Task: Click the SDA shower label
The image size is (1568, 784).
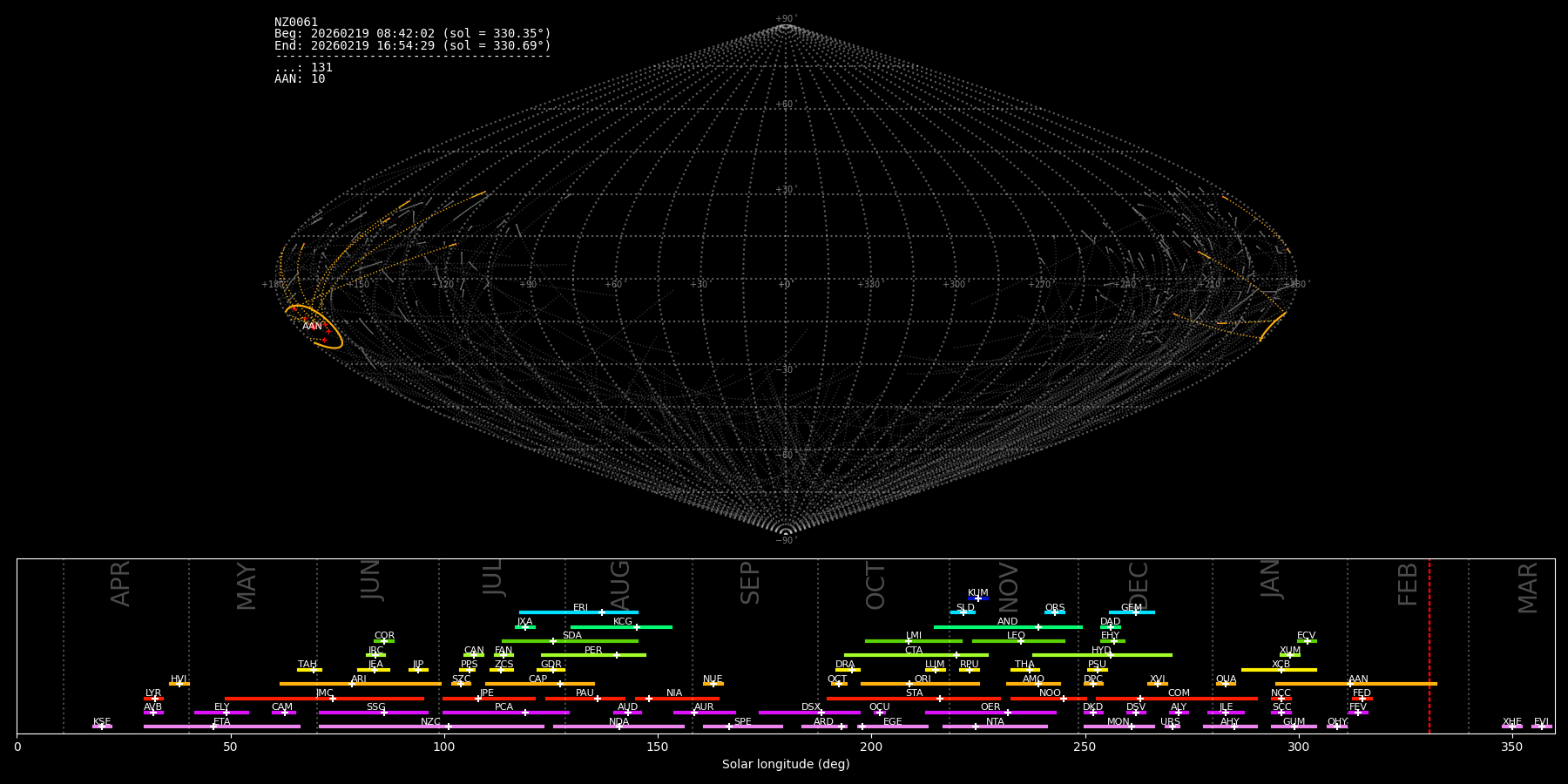Action: (571, 636)
